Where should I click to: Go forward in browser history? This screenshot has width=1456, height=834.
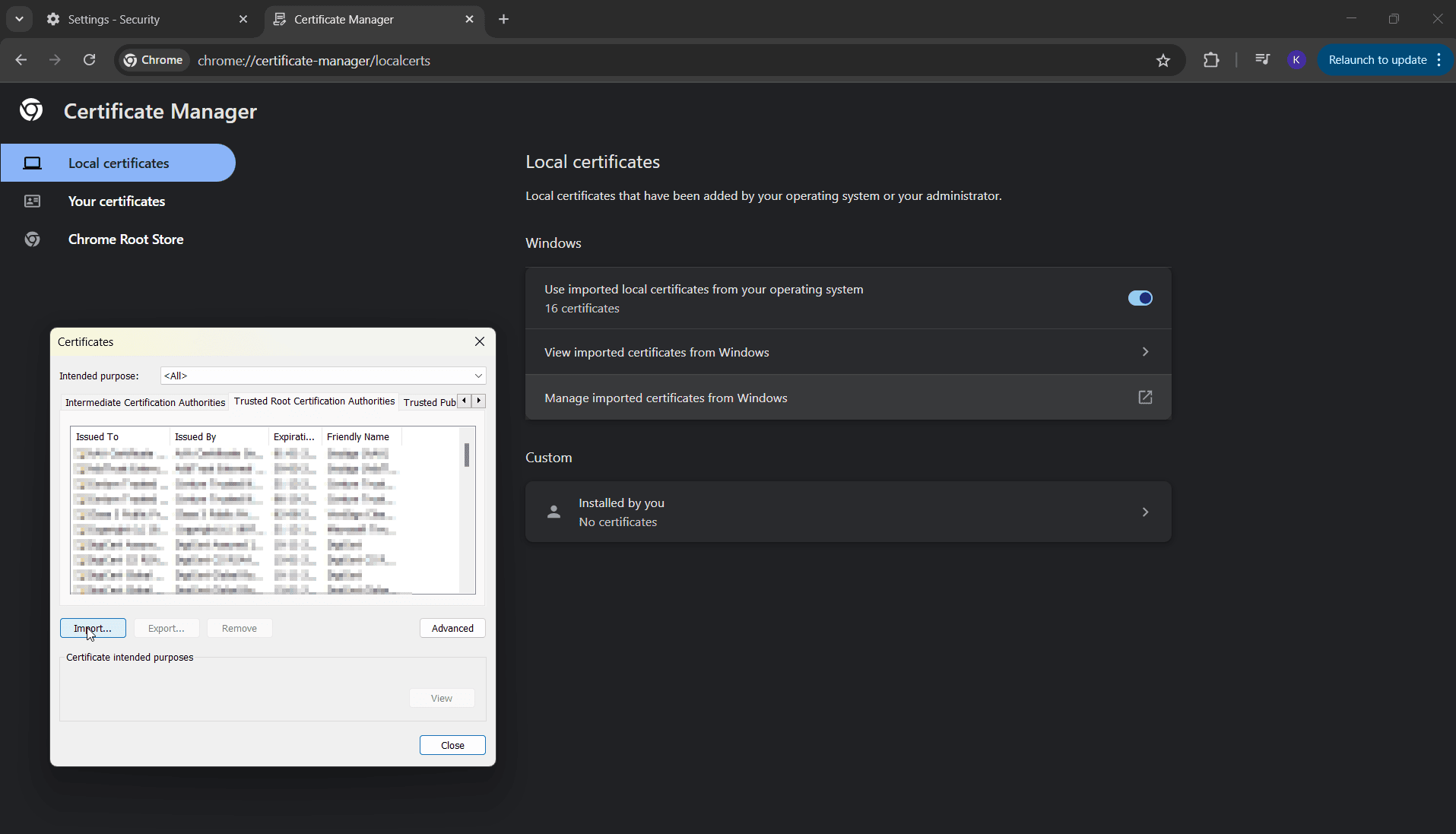(x=55, y=60)
